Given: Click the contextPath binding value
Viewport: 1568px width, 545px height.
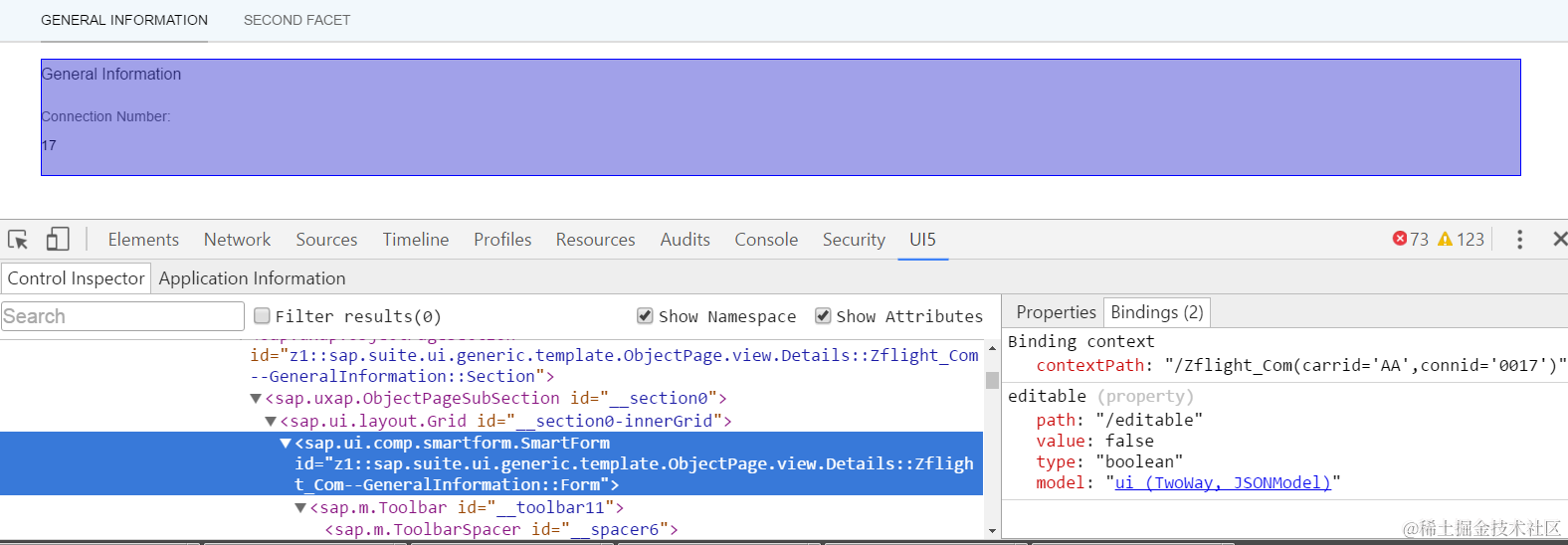Looking at the screenshot, I should coord(1365,365).
